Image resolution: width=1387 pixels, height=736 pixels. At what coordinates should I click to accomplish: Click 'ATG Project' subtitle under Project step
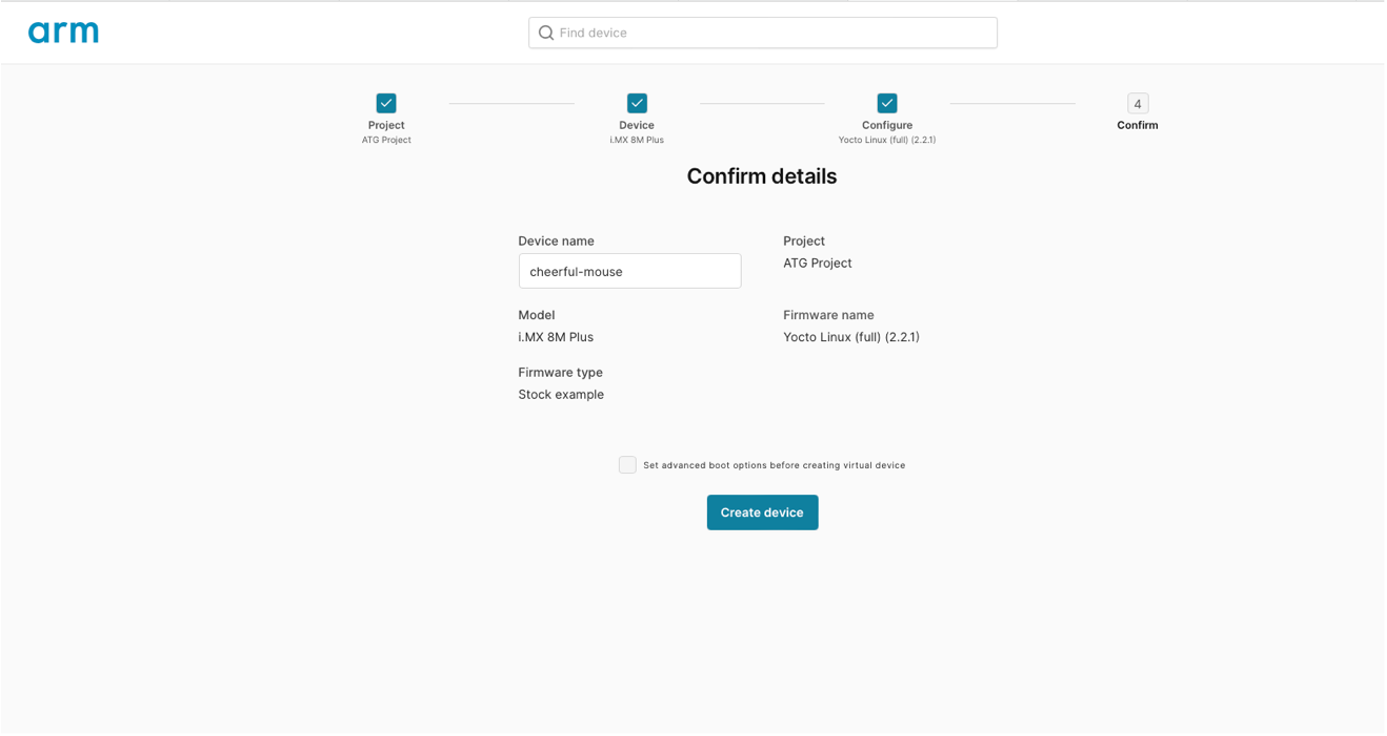pyautogui.click(x=386, y=140)
